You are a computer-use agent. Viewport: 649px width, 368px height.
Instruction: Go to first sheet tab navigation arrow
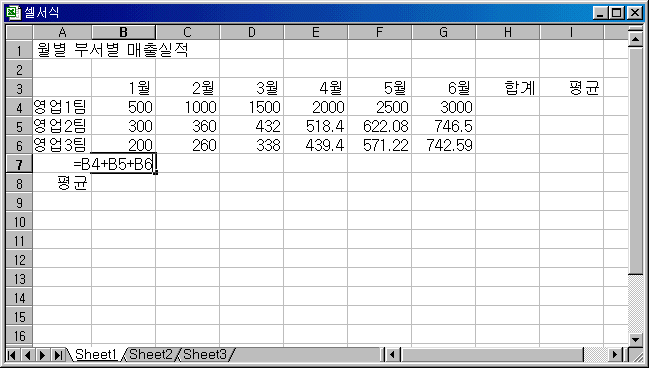tap(12, 355)
